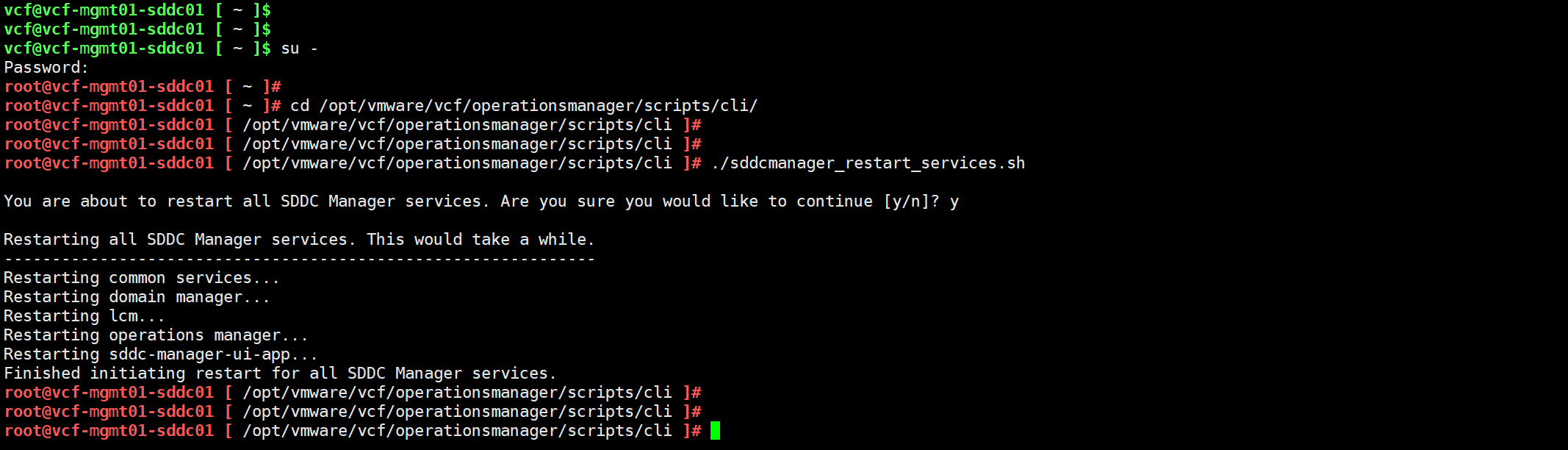Click the /opt/vmware/vcf/operationsmanager/scripts/cli/ path in the cd command
The height and width of the screenshot is (450, 1568).
coord(538,106)
